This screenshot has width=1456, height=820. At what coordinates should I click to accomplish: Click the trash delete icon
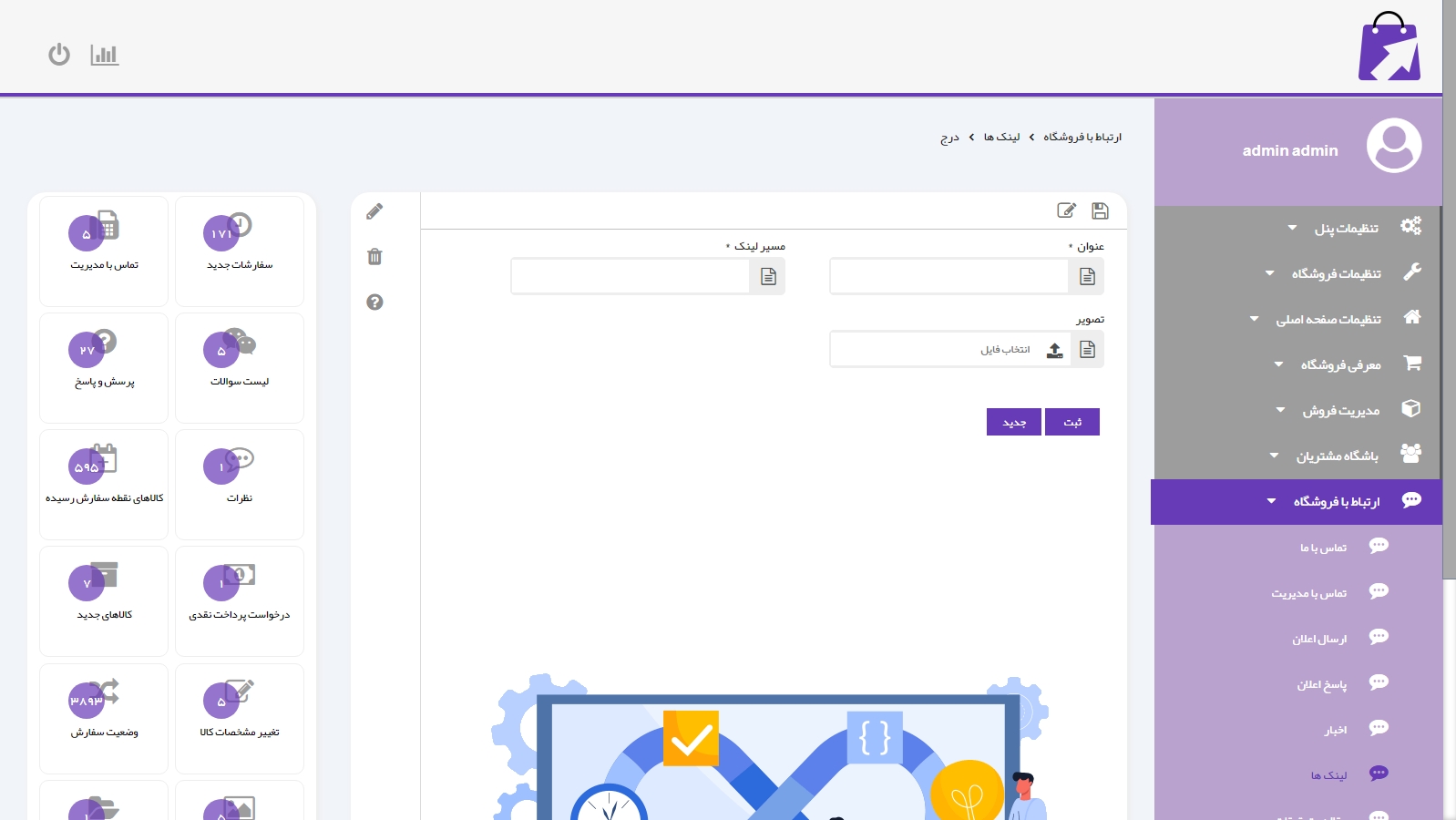point(374,257)
